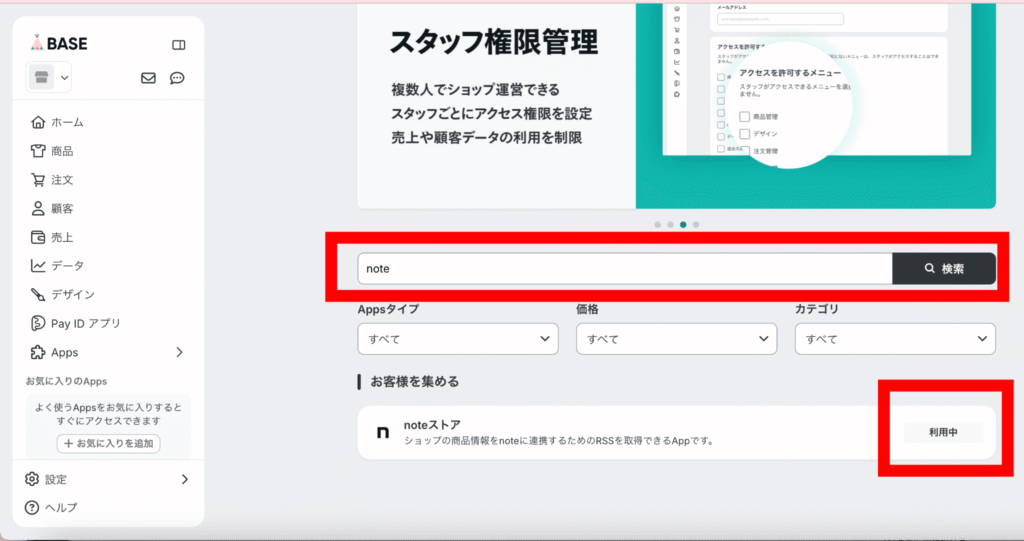Open the 価格 dropdown
Viewport: 1024px width, 541px height.
[x=677, y=339]
